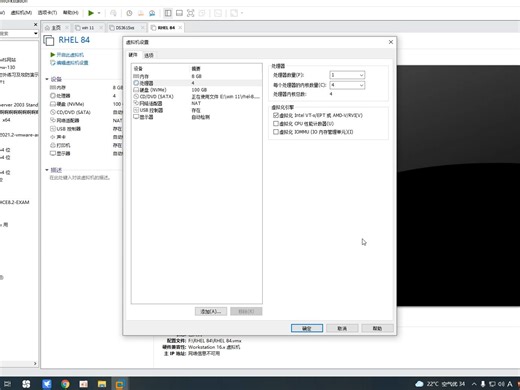Start the VM with the green play icon

(x=91, y=13)
